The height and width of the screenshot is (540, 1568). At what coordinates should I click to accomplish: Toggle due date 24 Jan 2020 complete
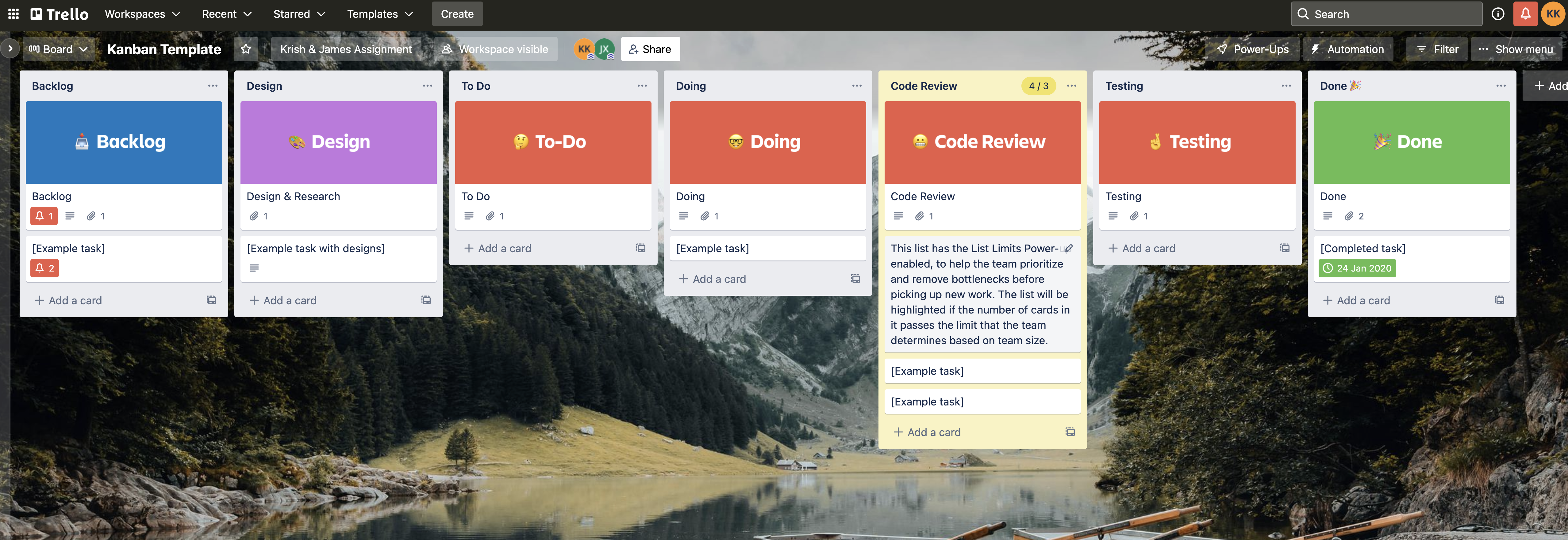click(1357, 268)
